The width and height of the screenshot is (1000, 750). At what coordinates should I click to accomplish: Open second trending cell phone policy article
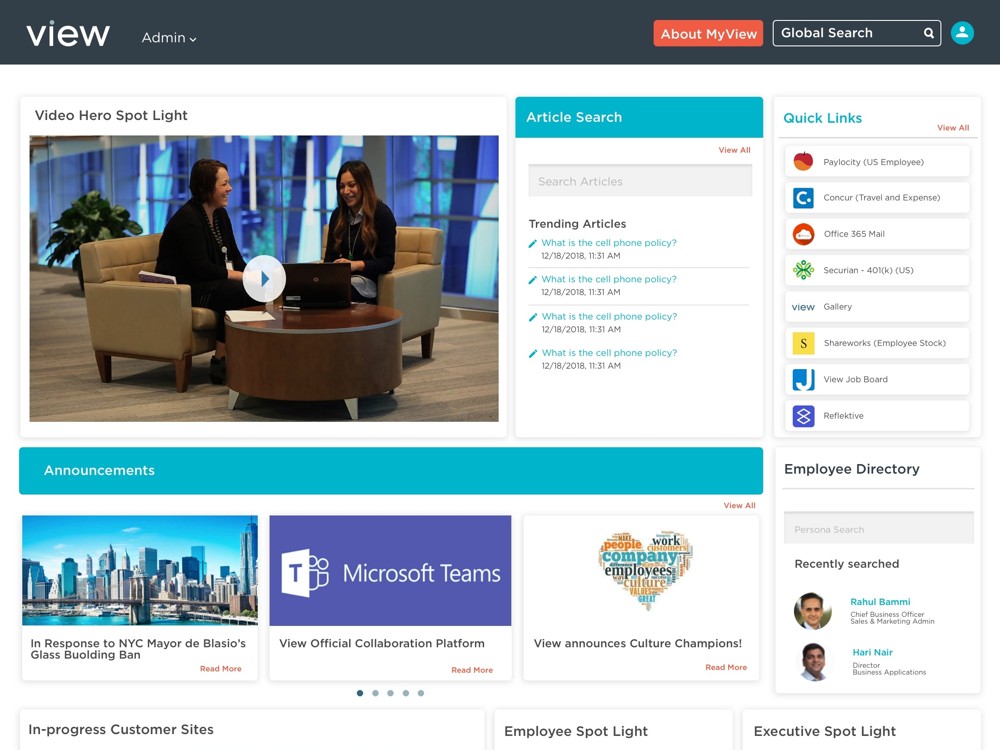(x=608, y=279)
